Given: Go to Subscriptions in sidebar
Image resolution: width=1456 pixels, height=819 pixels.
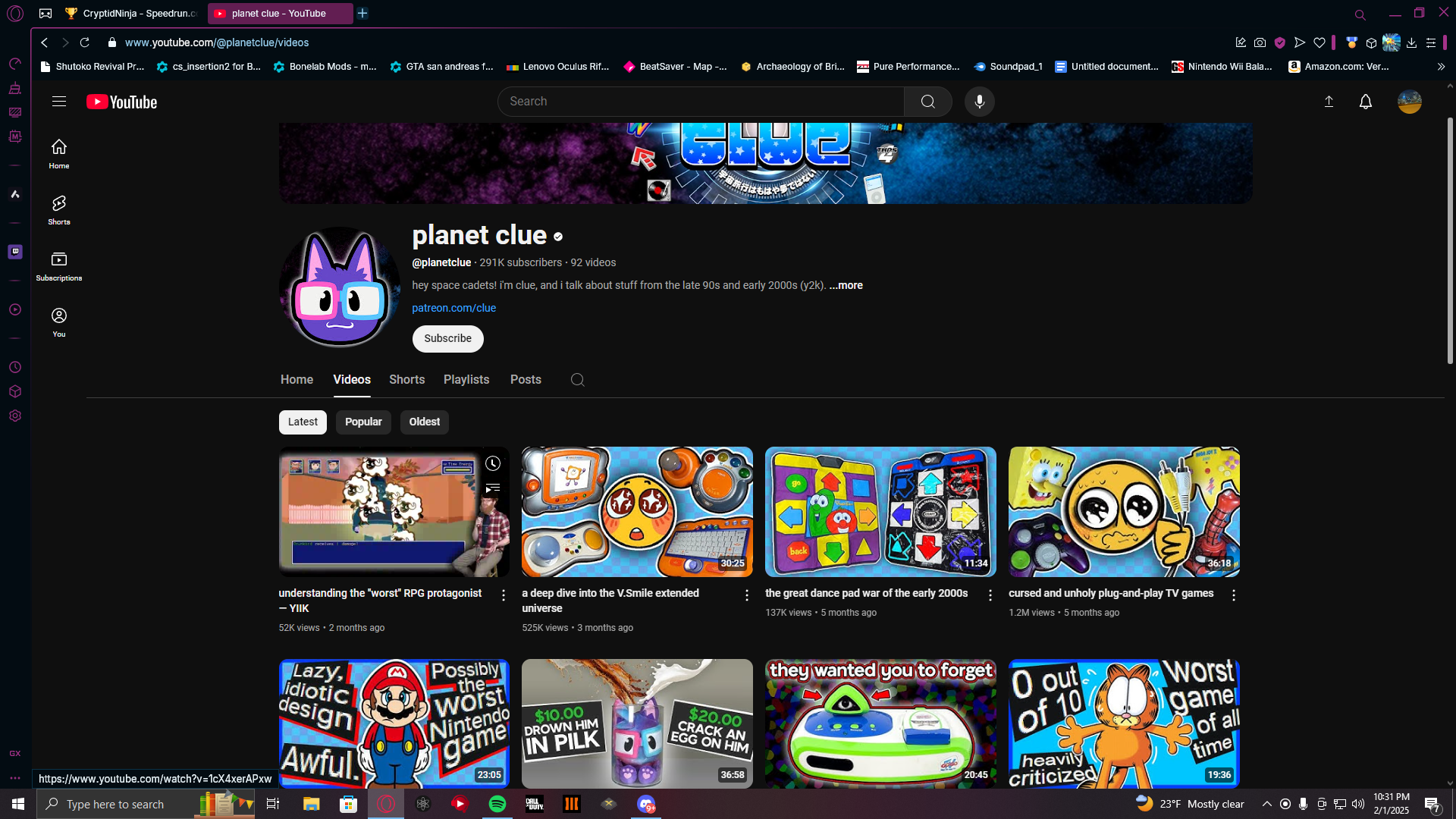Looking at the screenshot, I should (59, 266).
